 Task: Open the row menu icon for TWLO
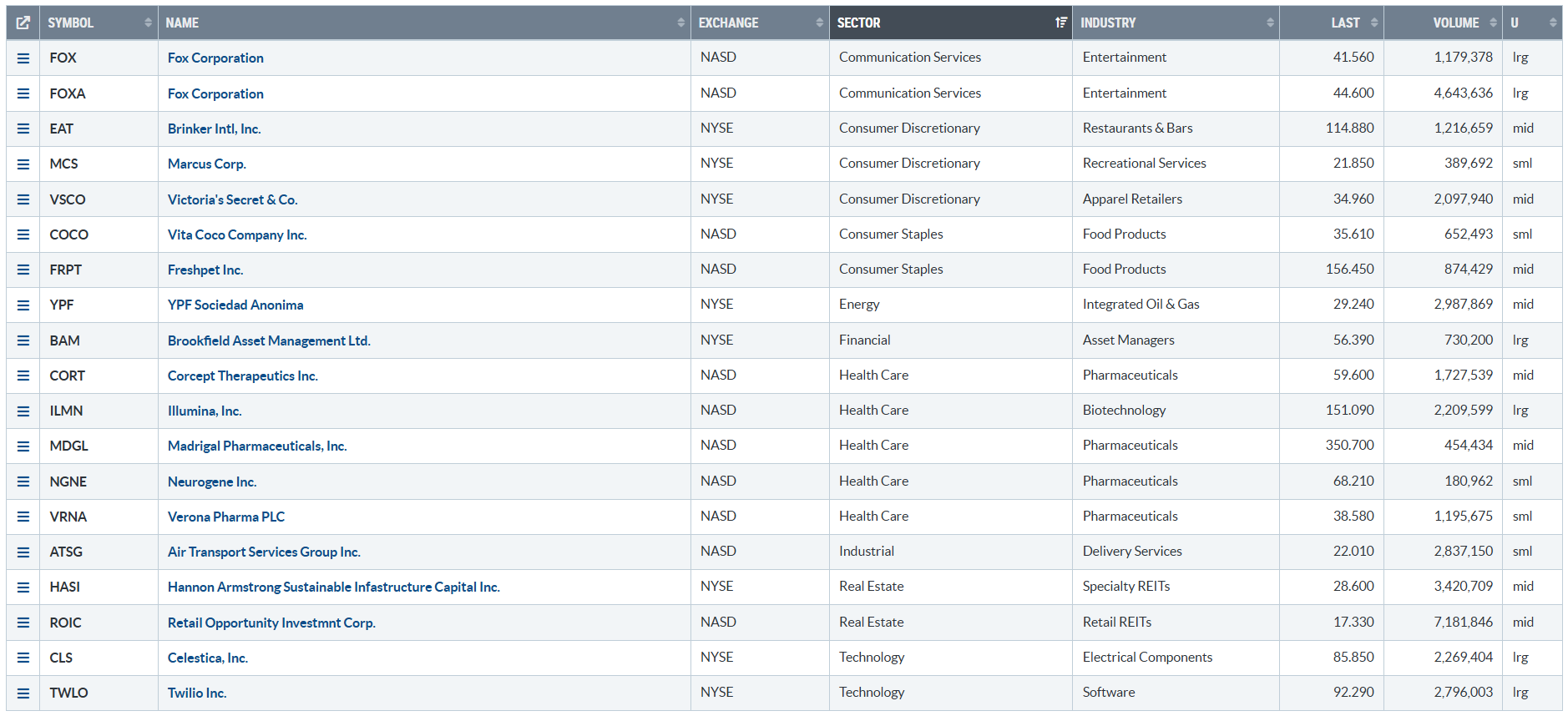(23, 693)
